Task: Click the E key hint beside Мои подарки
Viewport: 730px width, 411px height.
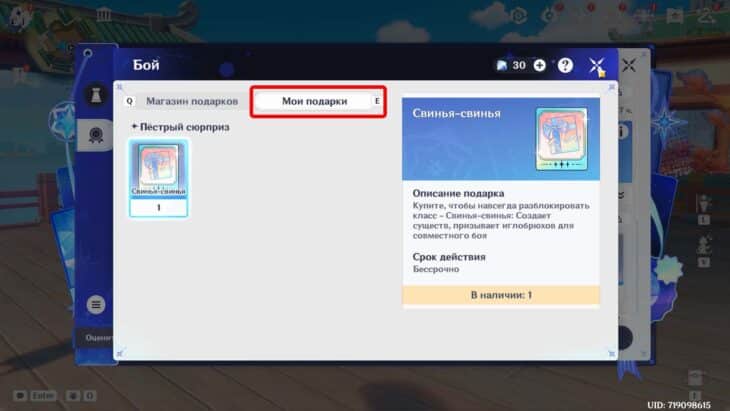Action: [377, 101]
